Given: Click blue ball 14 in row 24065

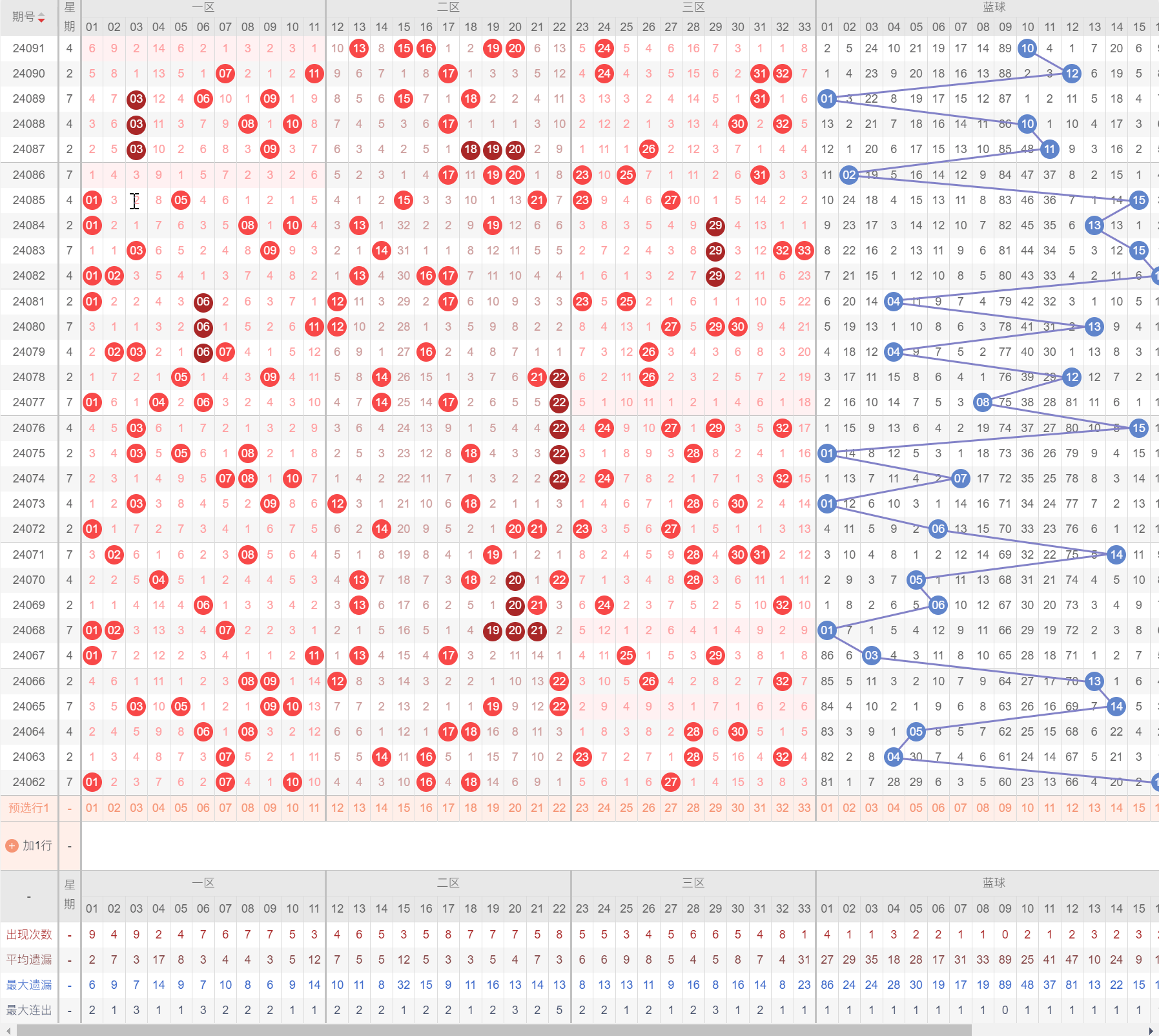Looking at the screenshot, I should click(1117, 707).
